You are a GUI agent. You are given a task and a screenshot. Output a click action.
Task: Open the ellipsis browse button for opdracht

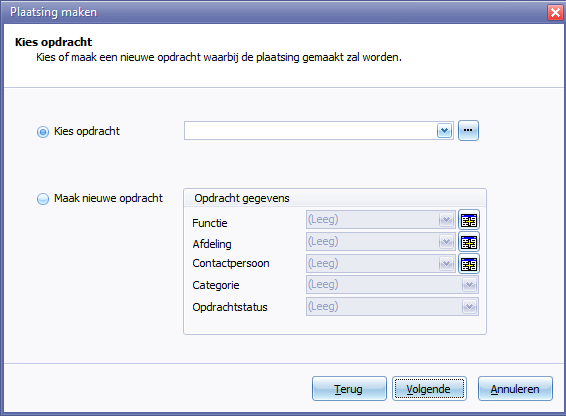pyautogui.click(x=468, y=130)
